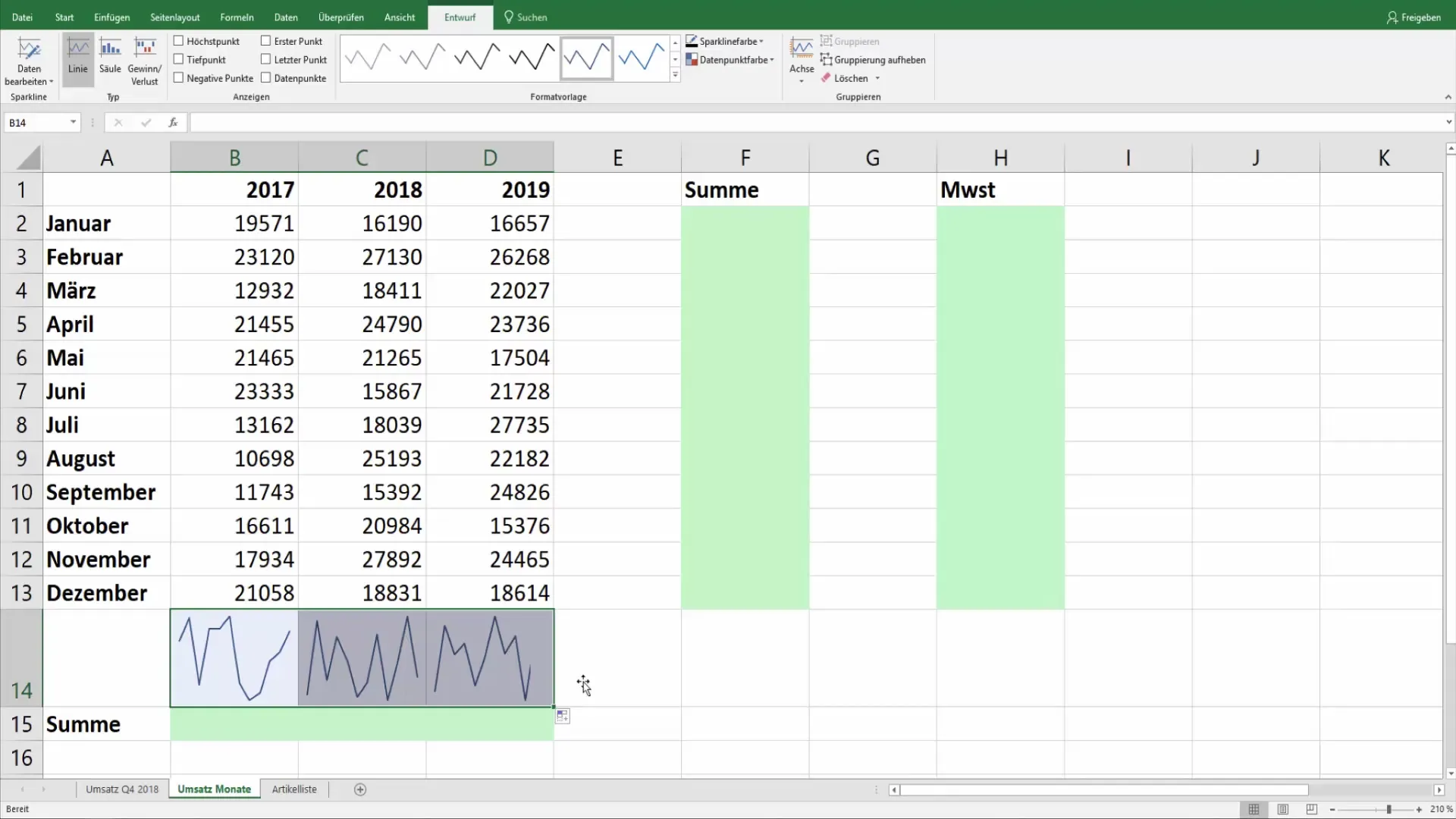Enable the Tiefpunkt checkbox
Screen dimensions: 1456x819
(178, 59)
